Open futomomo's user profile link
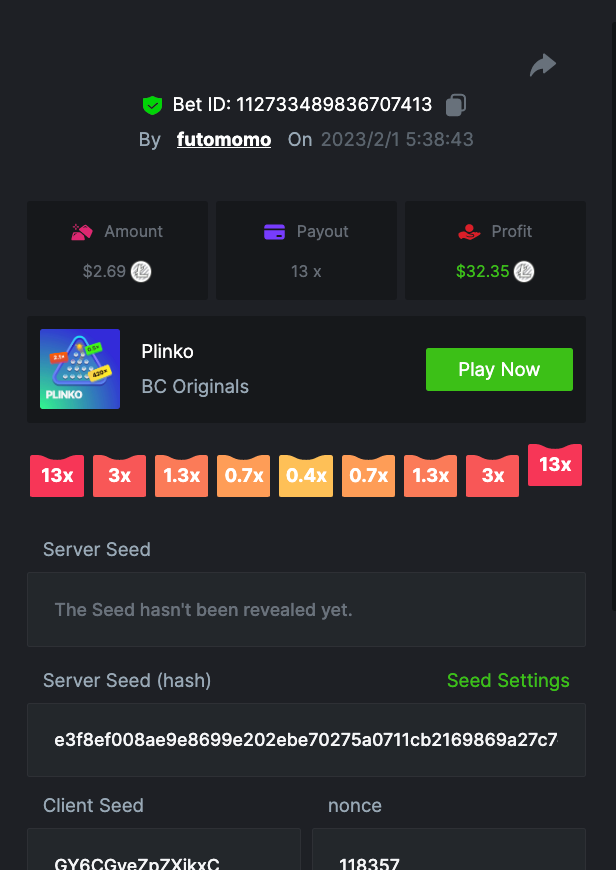Screen dimensions: 616x870 224,140
